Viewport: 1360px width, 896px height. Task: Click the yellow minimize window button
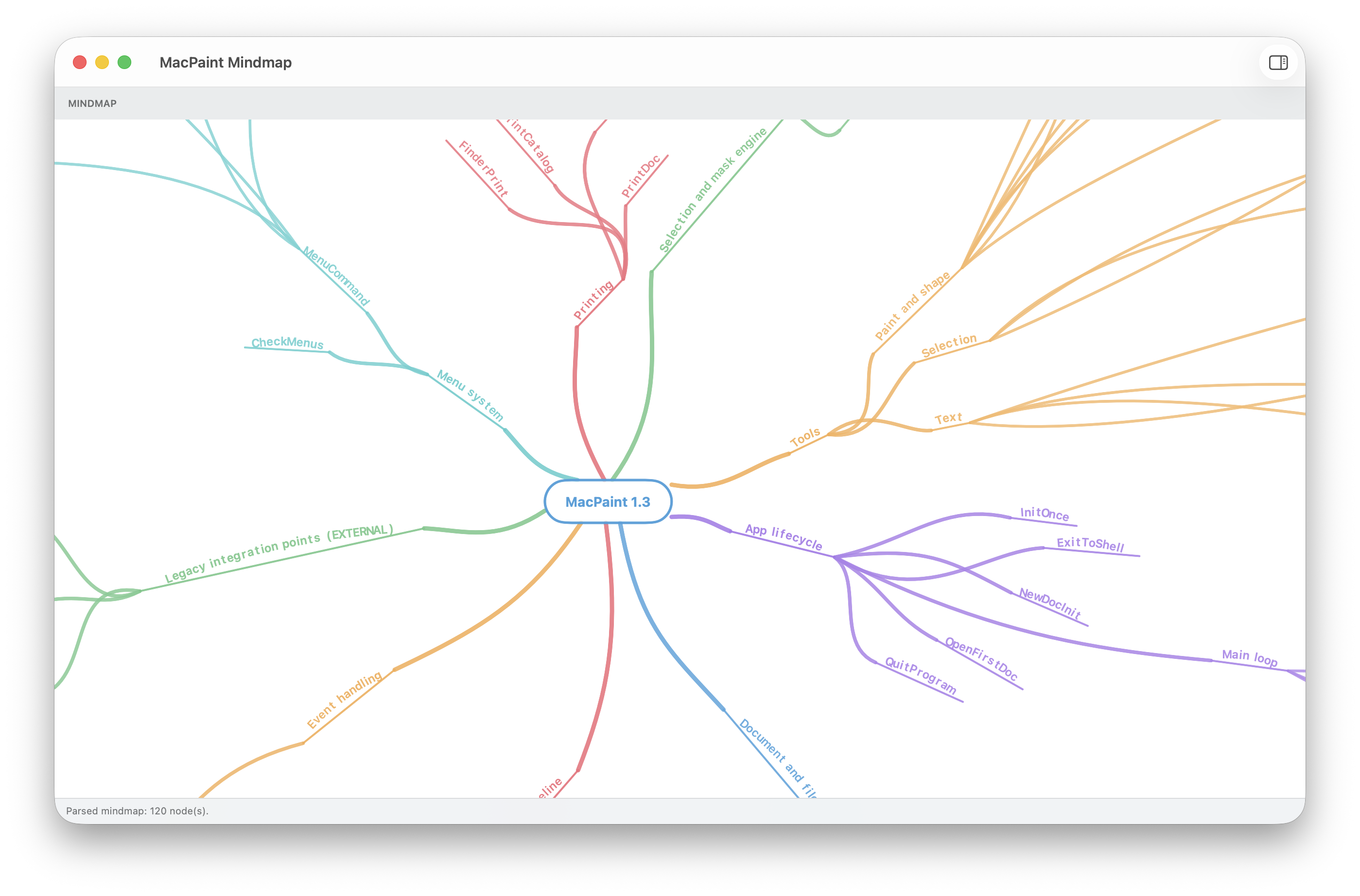point(103,62)
